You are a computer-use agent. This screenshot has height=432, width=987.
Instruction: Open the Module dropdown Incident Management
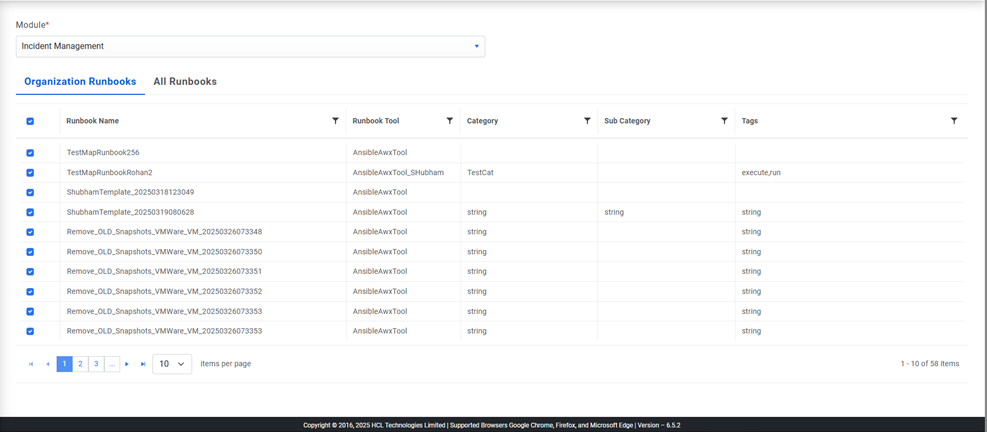tap(251, 46)
